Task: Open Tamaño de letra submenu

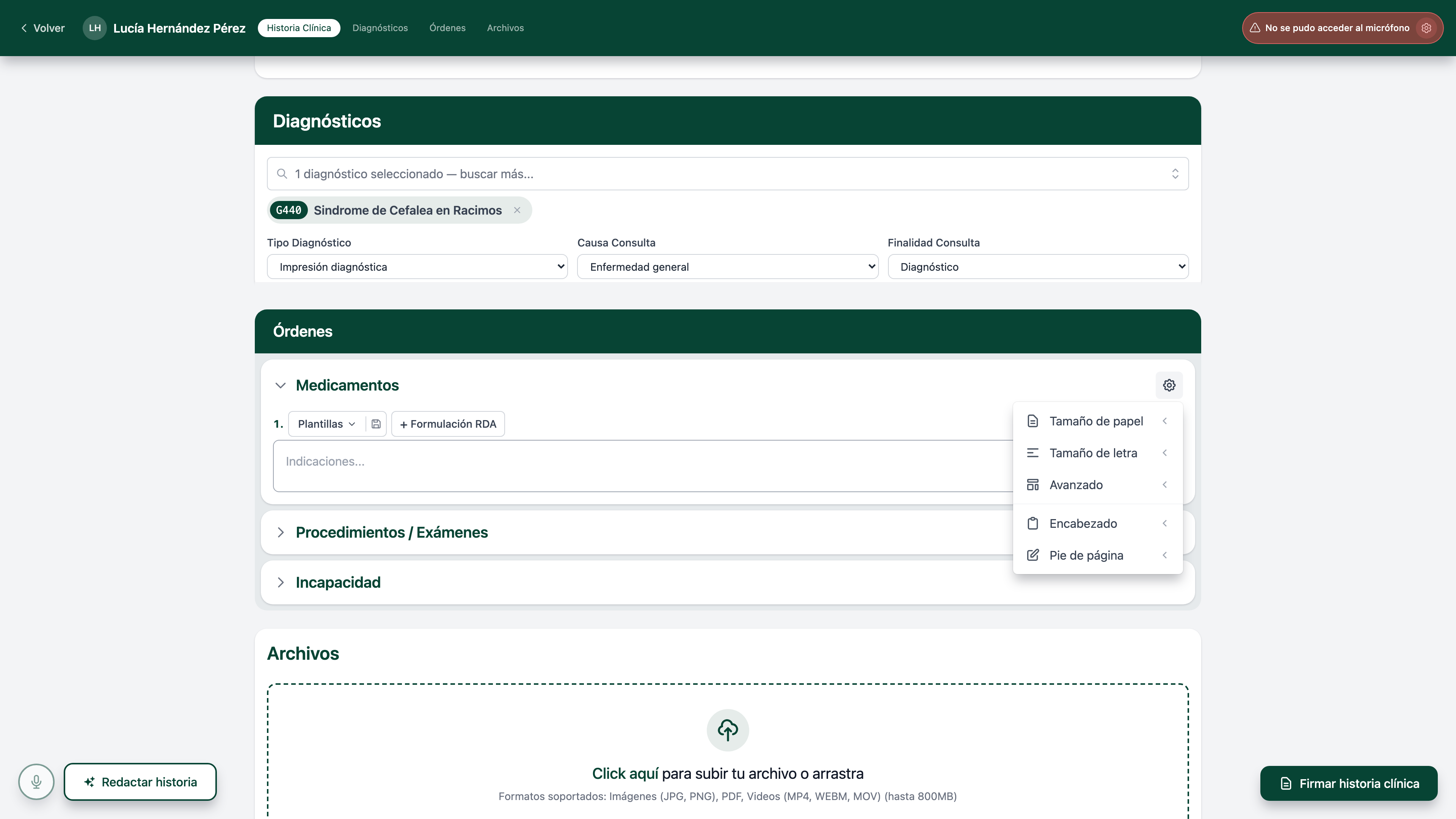Action: point(1097,453)
